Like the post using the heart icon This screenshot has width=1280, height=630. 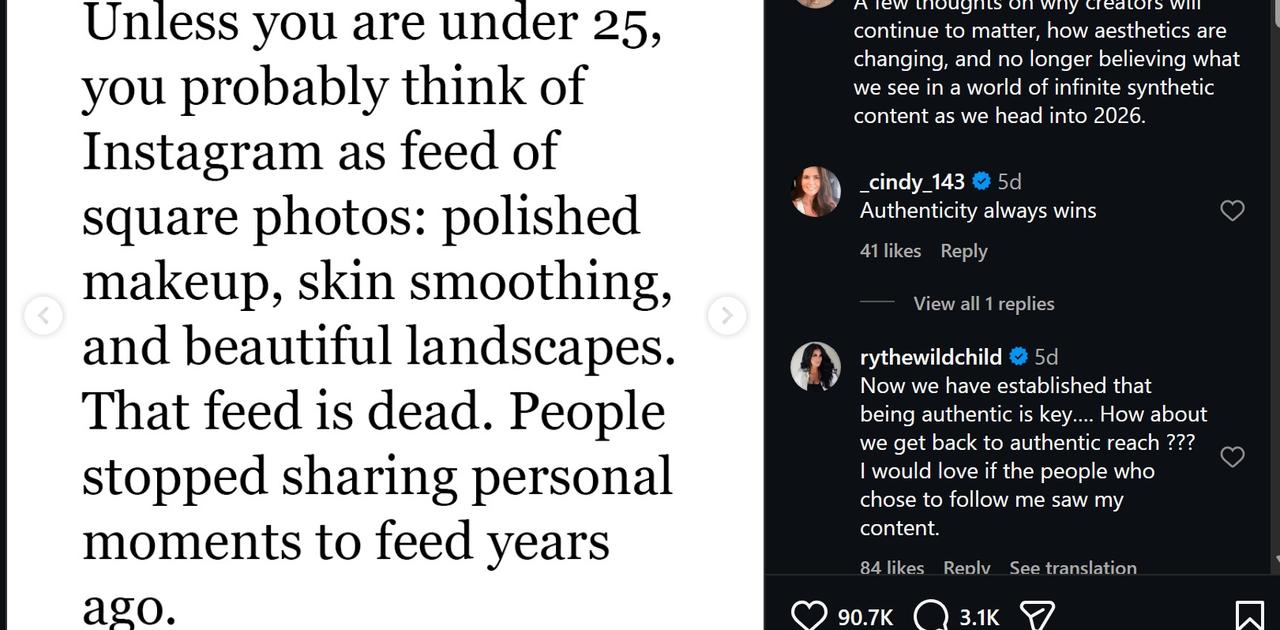tap(809, 615)
